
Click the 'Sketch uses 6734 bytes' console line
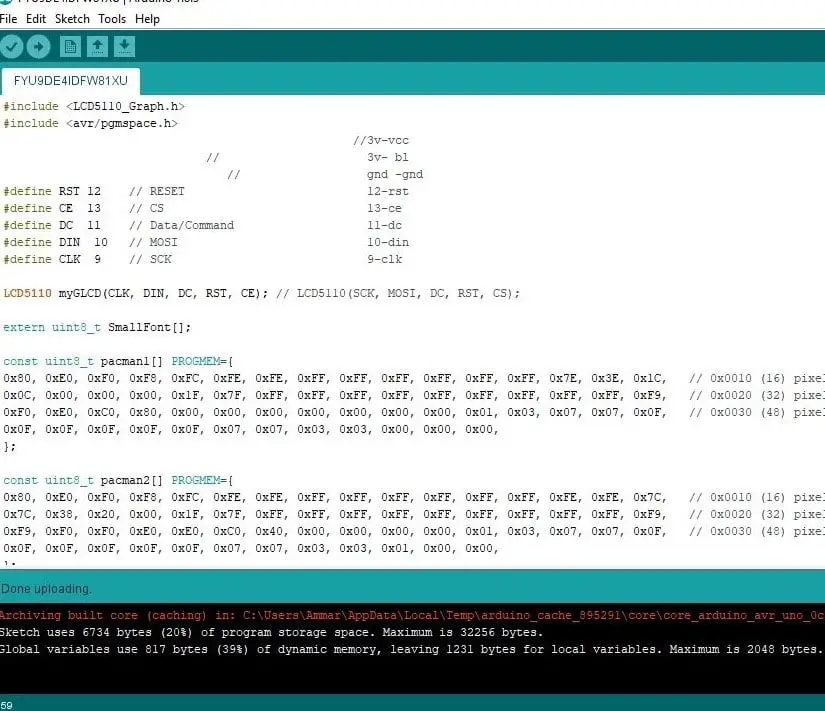coord(271,632)
